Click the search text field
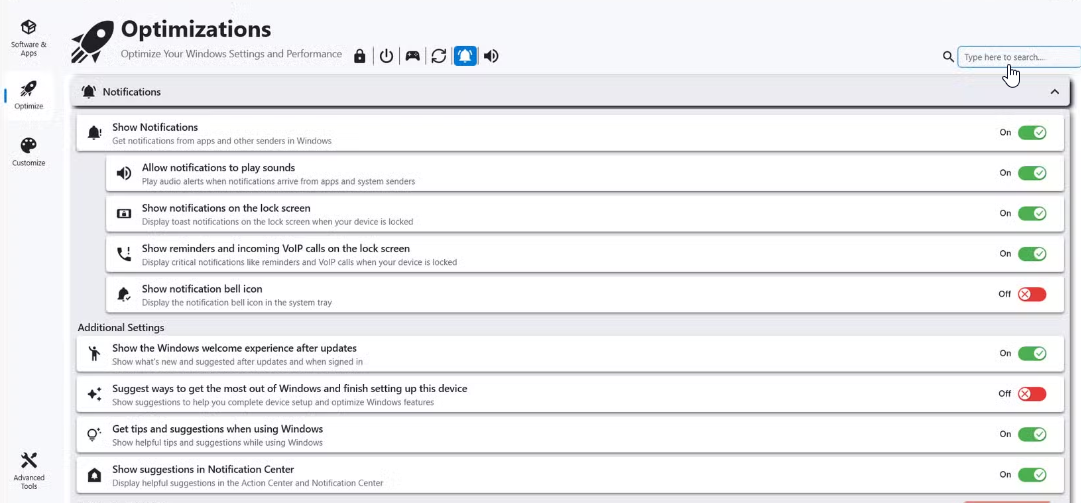The image size is (1081, 503). tap(1017, 57)
